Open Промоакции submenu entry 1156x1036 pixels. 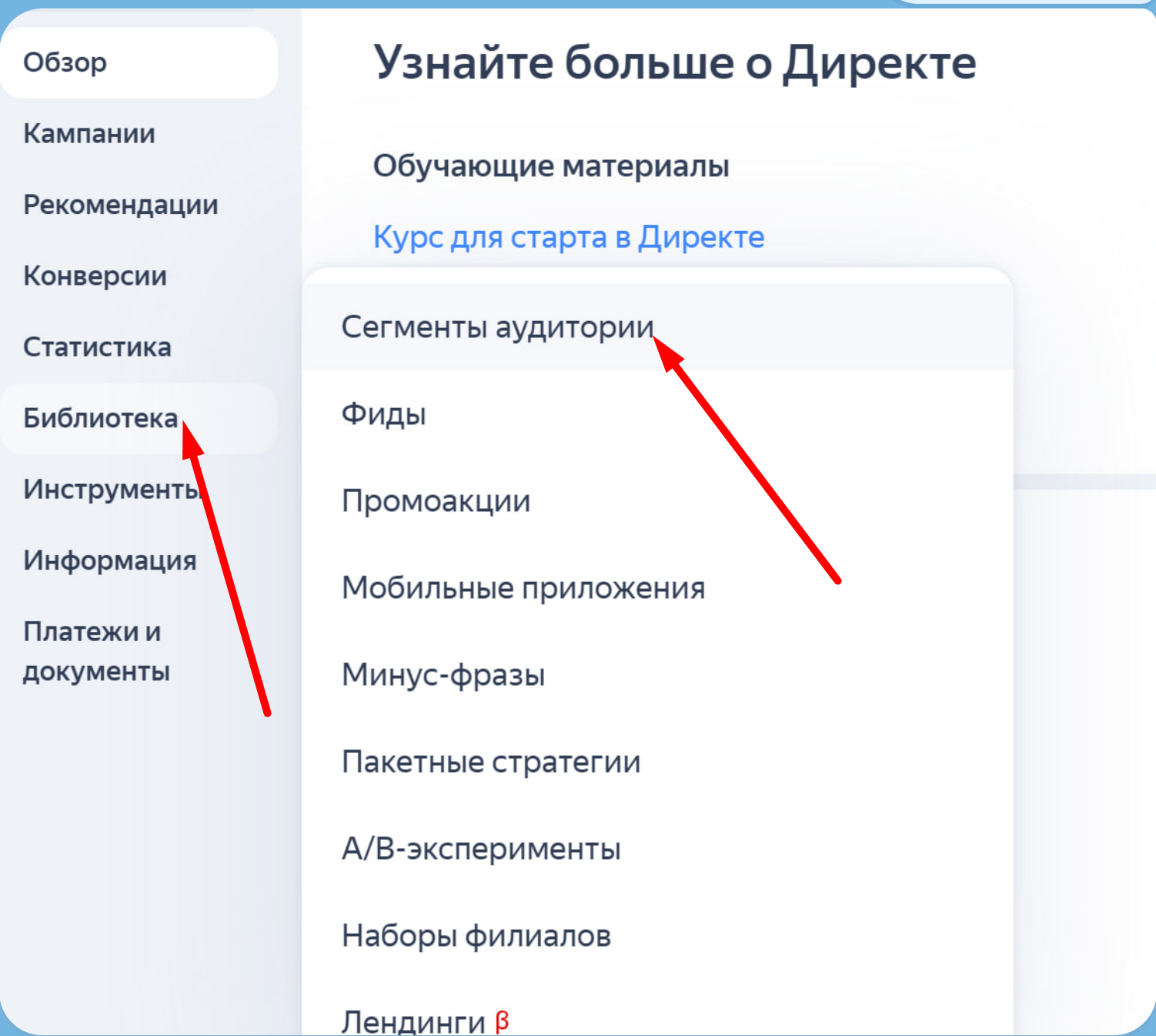[x=657, y=501]
